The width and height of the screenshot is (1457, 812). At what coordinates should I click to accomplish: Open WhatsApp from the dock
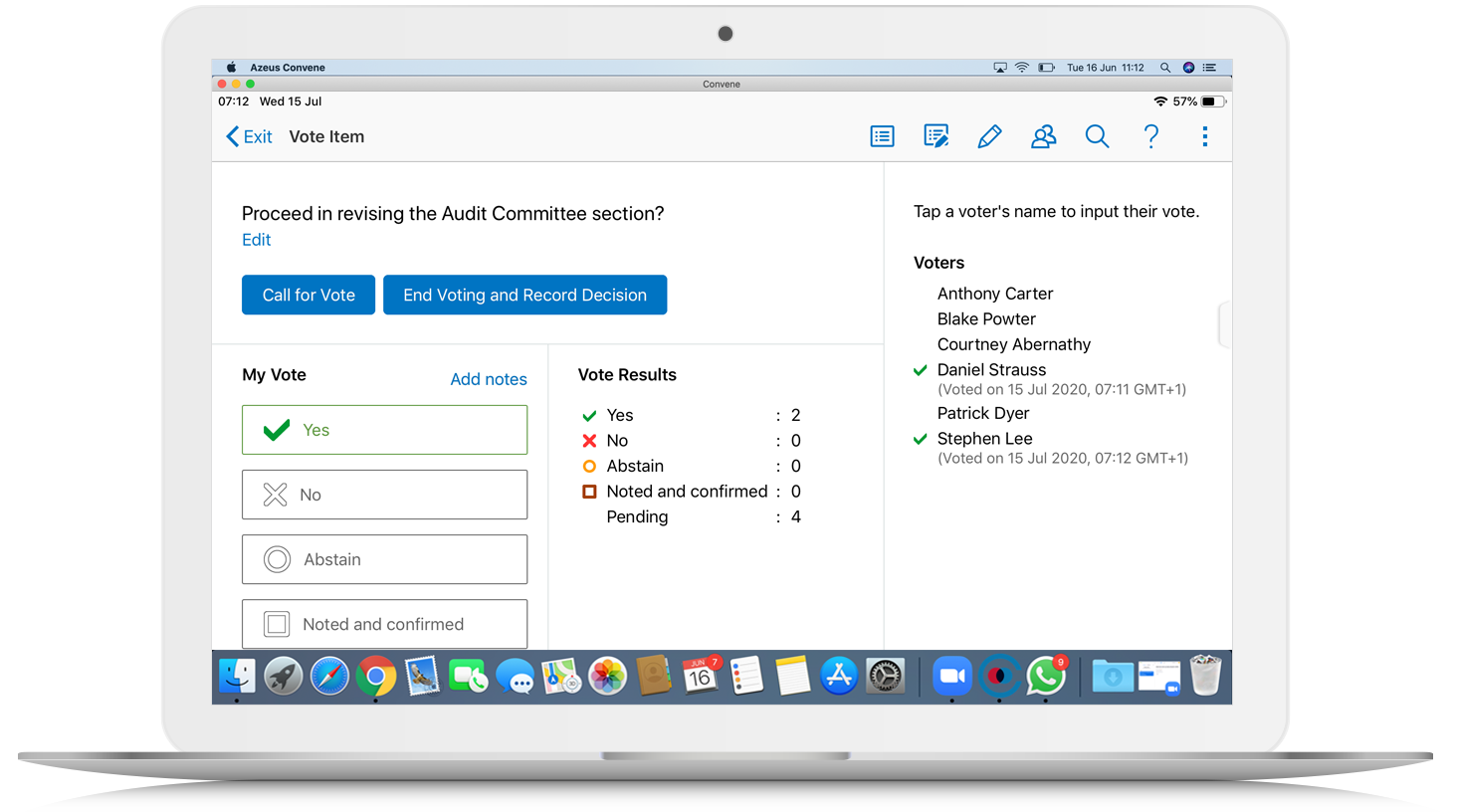tap(1046, 677)
